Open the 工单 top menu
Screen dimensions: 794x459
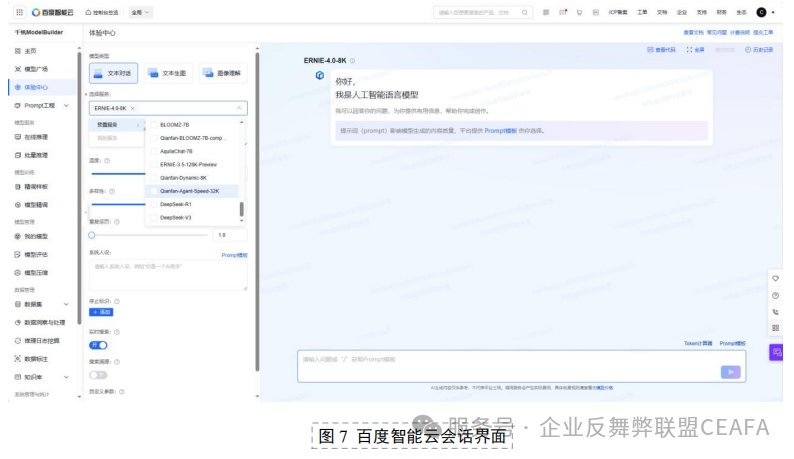pos(642,12)
